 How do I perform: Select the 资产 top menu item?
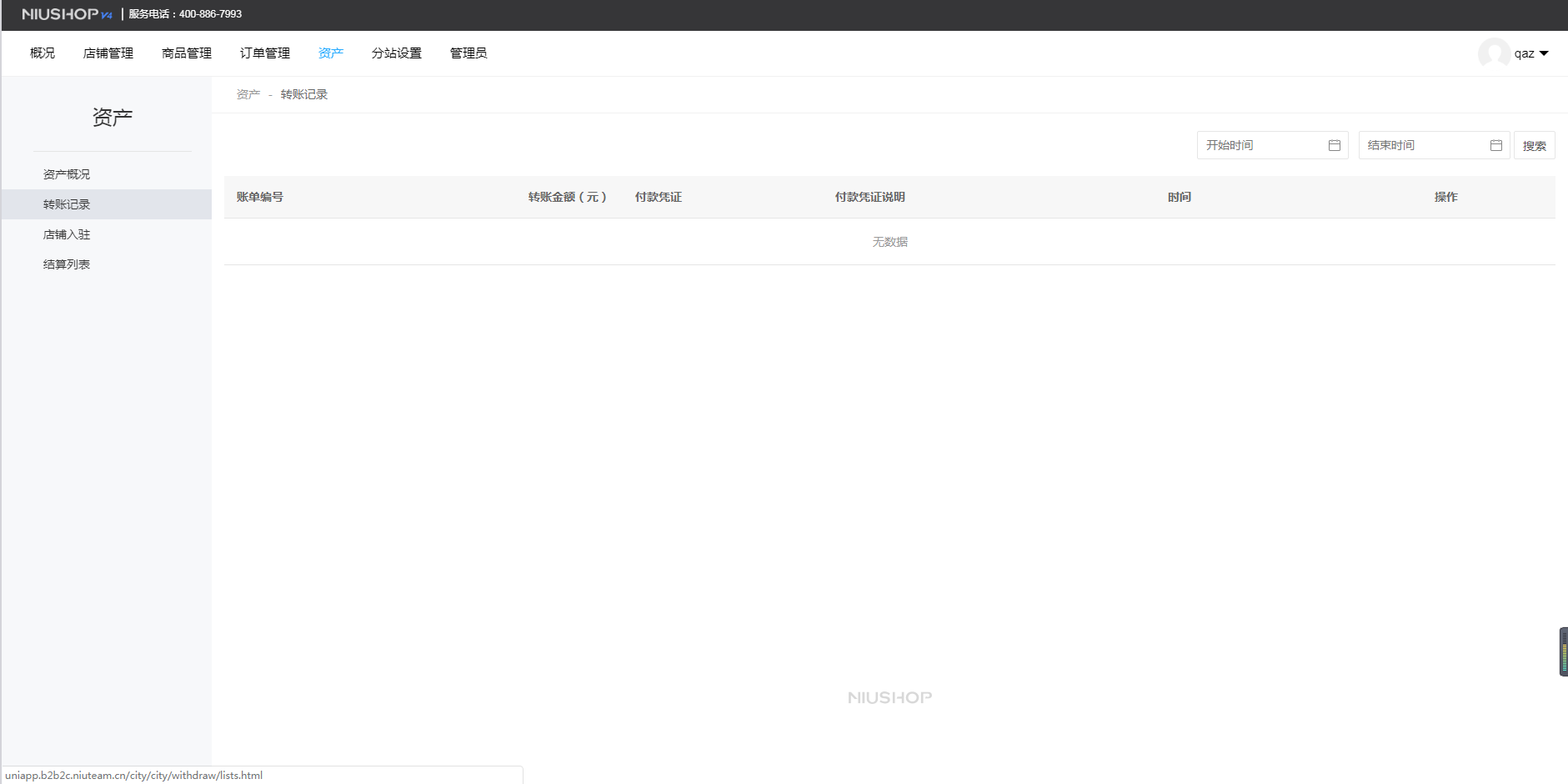point(331,53)
